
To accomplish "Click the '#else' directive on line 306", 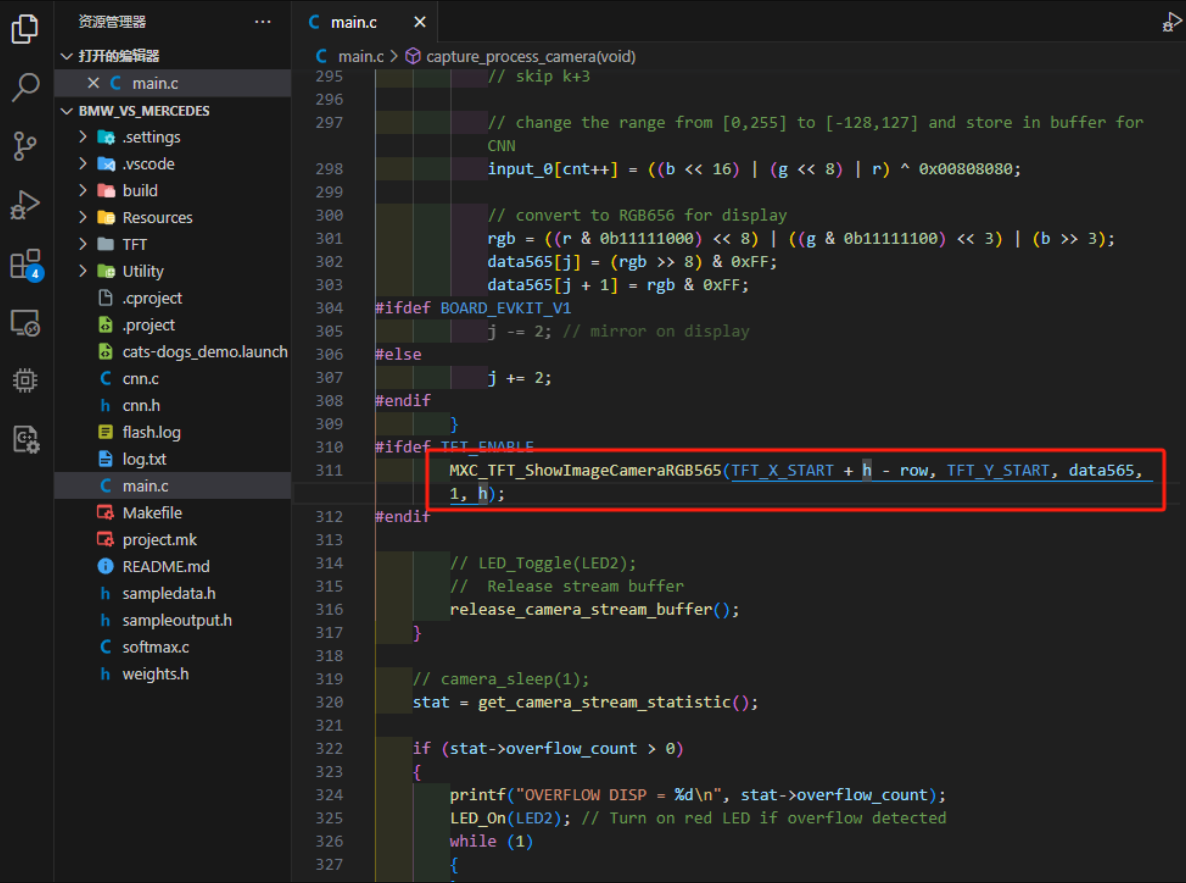I will [399, 355].
